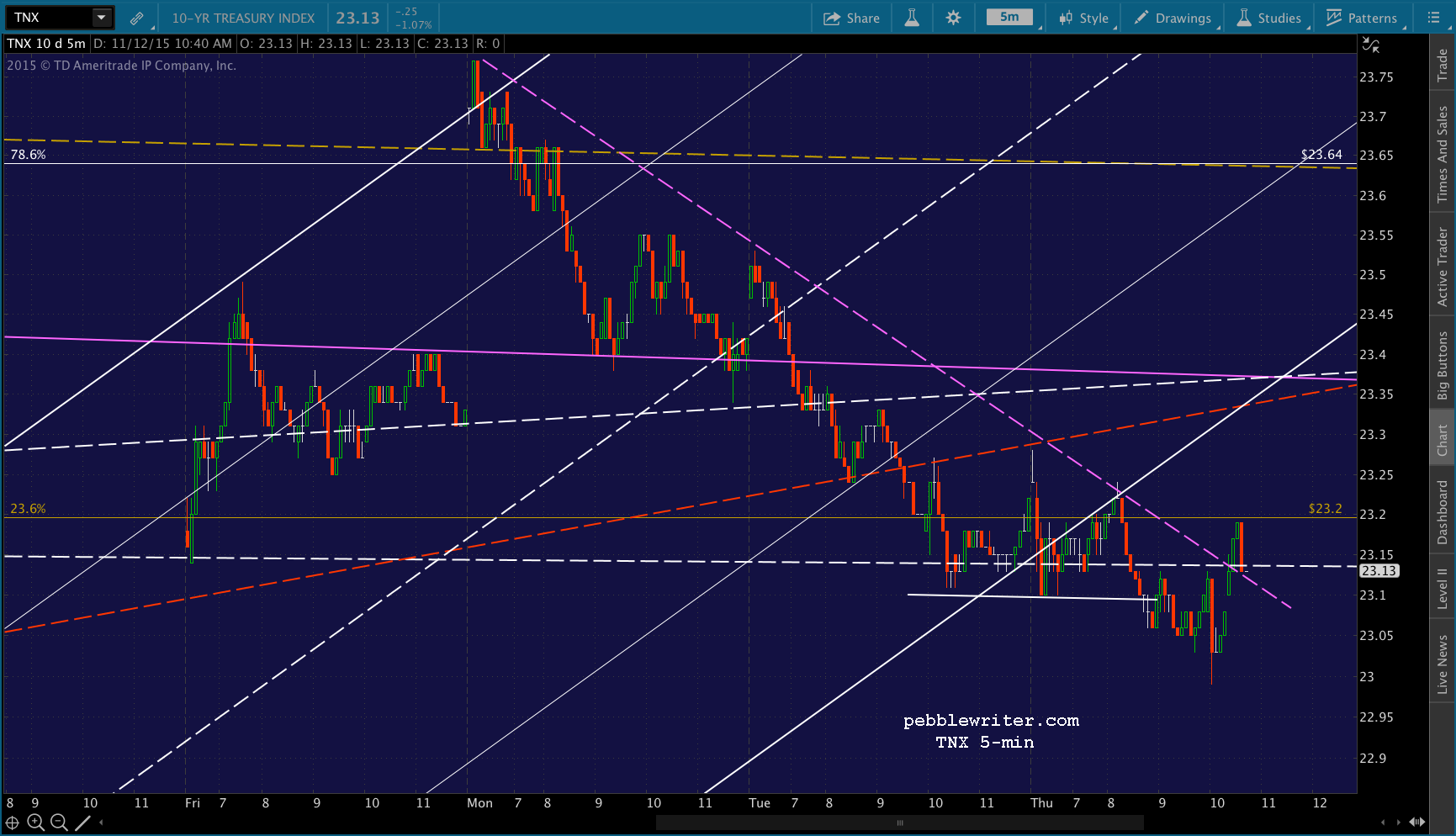Open the Level II side tab

click(1443, 587)
